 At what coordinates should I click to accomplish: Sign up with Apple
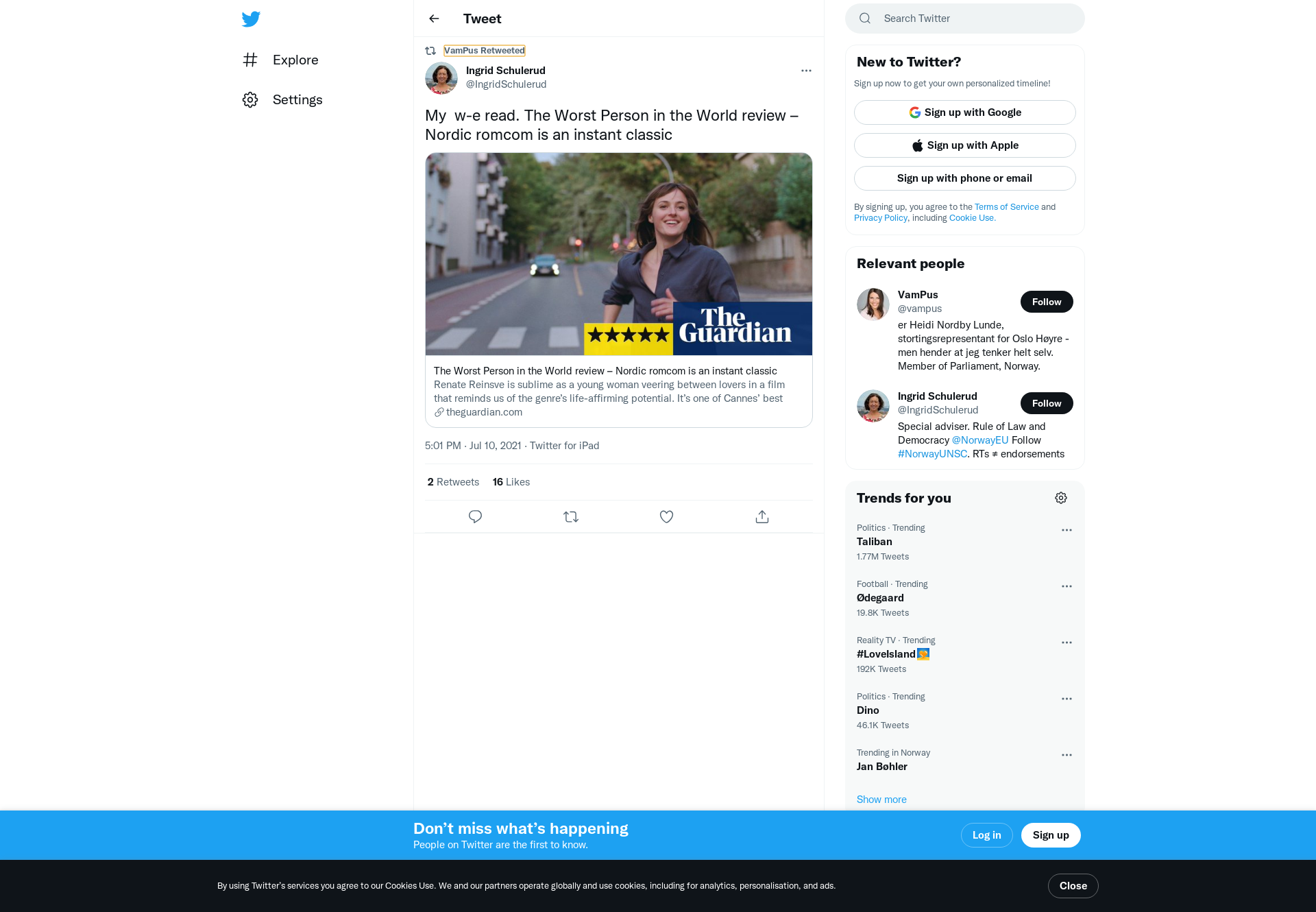tap(965, 145)
